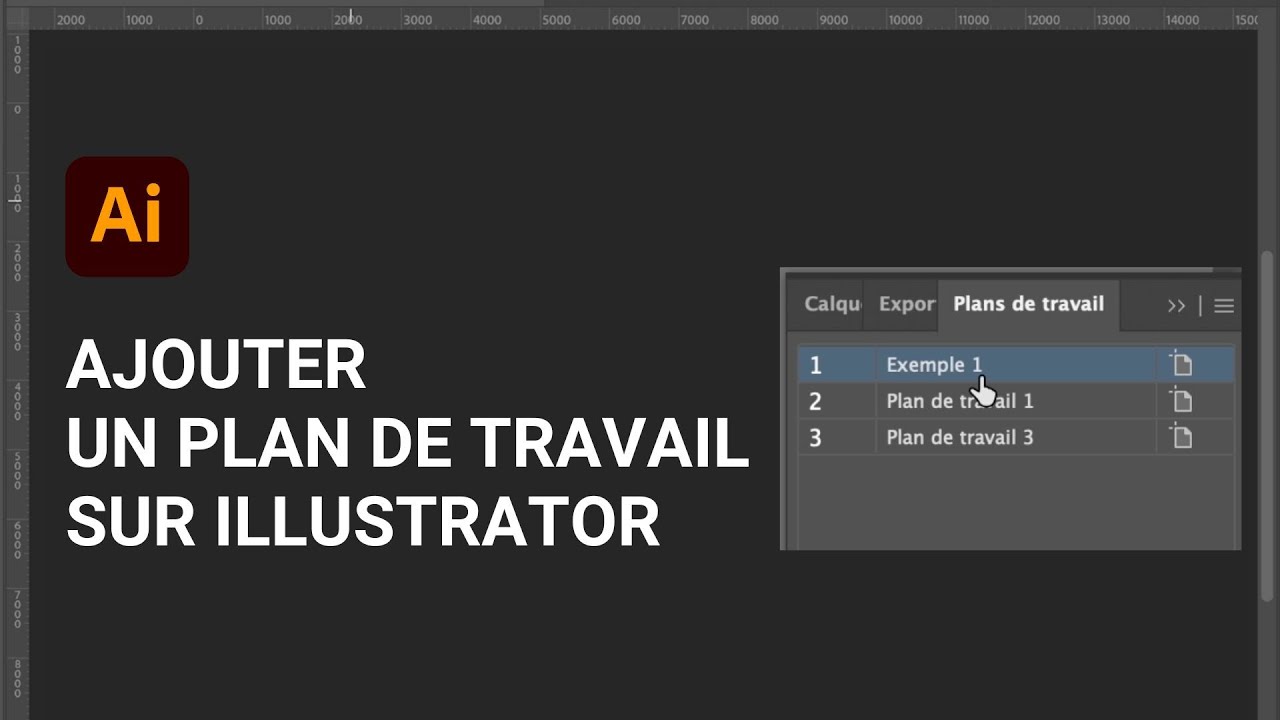This screenshot has width=1280, height=720.
Task: Expand hidden panel tabs with double chevron
Action: pos(1176,306)
